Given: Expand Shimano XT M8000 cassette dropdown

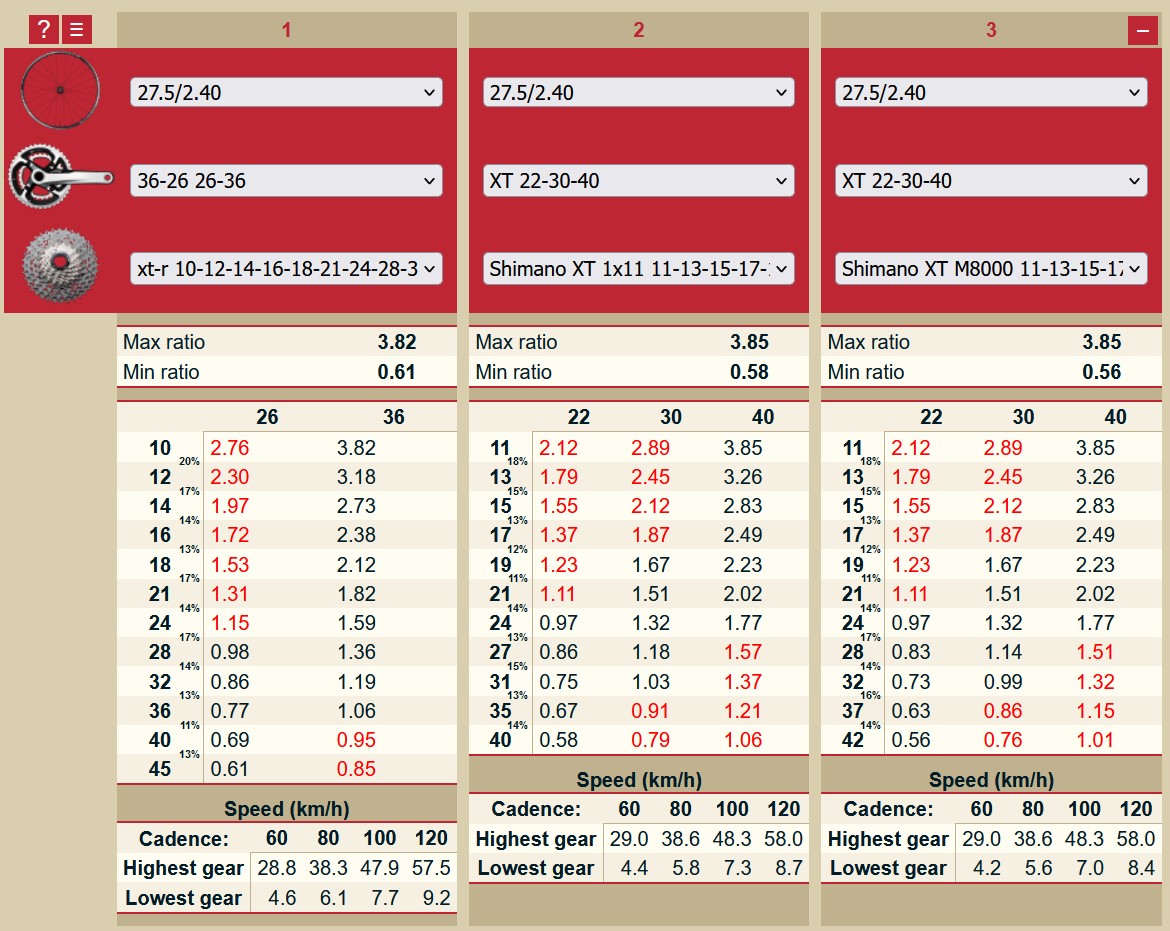Looking at the screenshot, I should point(990,269).
